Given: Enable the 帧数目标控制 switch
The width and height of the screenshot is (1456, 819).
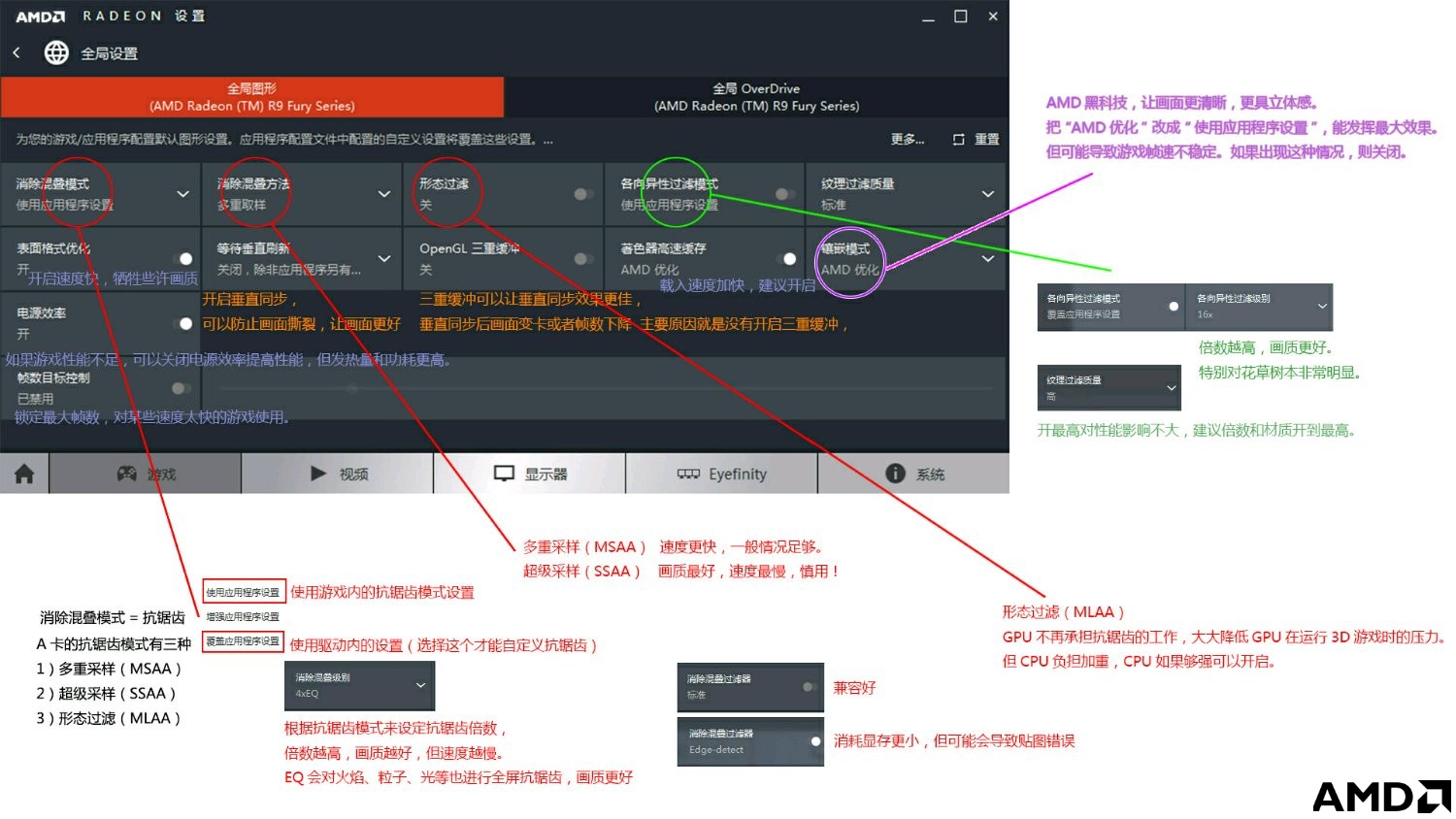Looking at the screenshot, I should 181,388.
